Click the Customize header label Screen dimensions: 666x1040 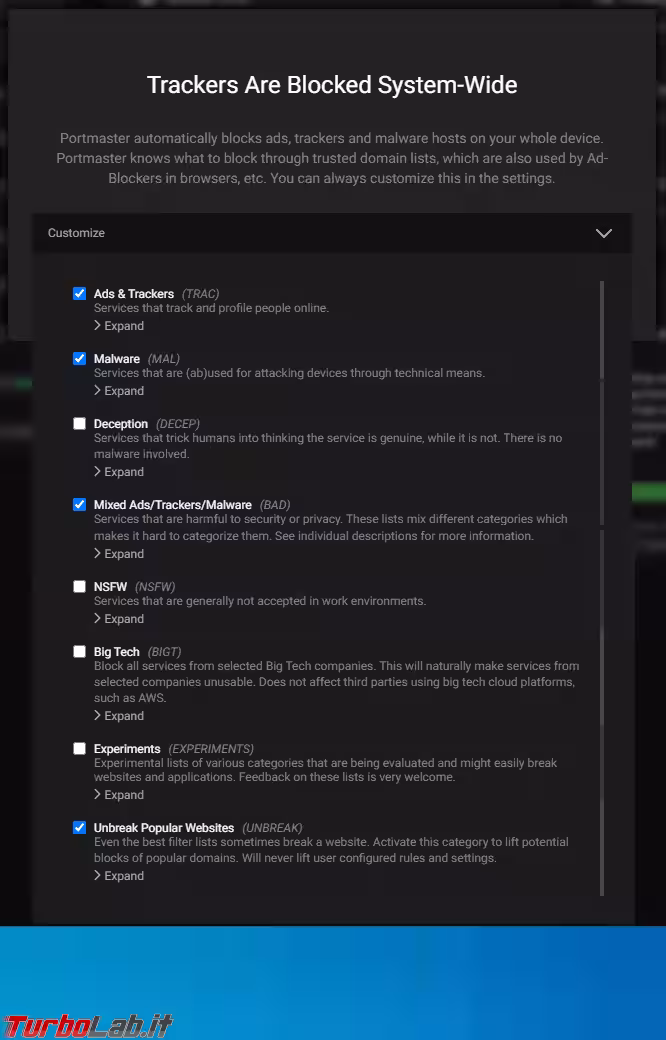click(x=77, y=233)
